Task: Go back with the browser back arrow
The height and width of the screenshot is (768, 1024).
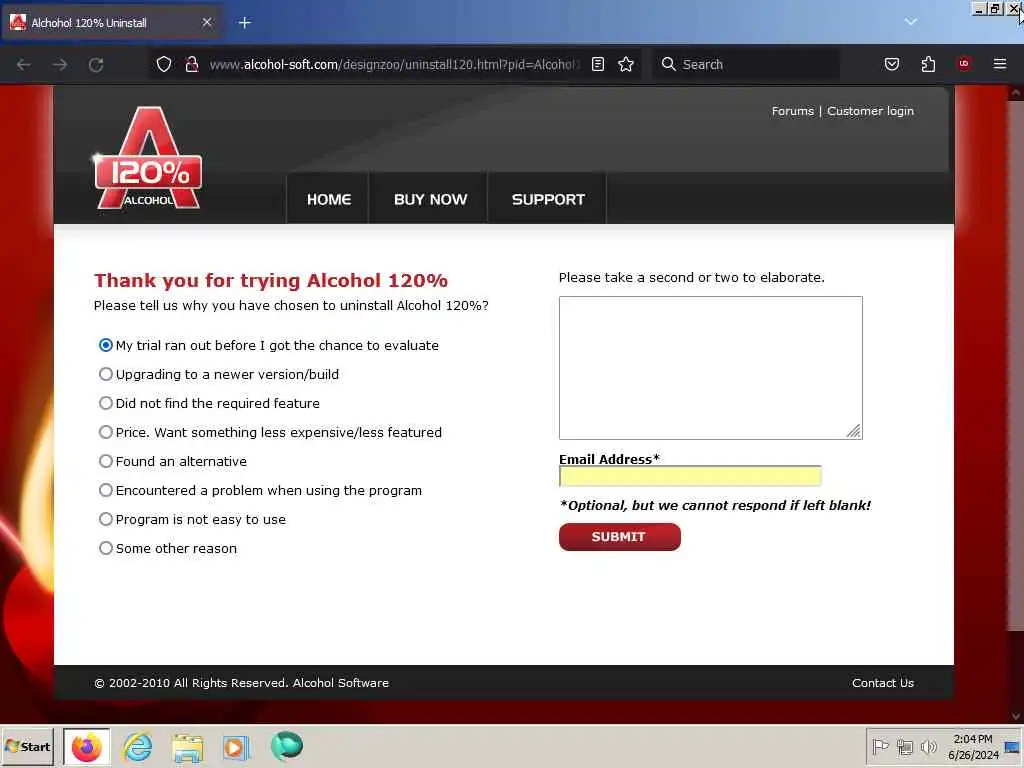Action: tap(24, 65)
